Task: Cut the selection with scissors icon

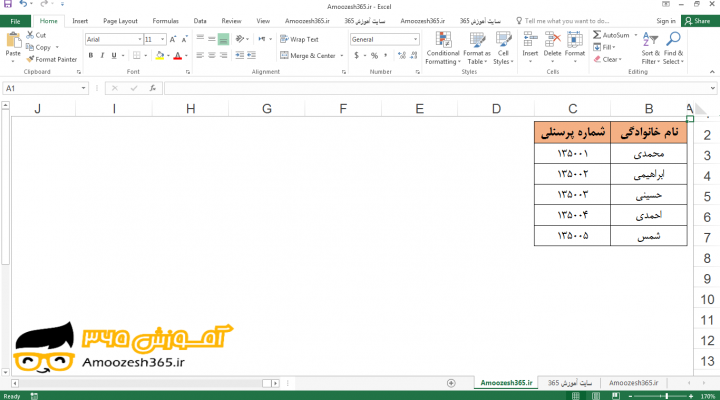Action: click(x=30, y=35)
